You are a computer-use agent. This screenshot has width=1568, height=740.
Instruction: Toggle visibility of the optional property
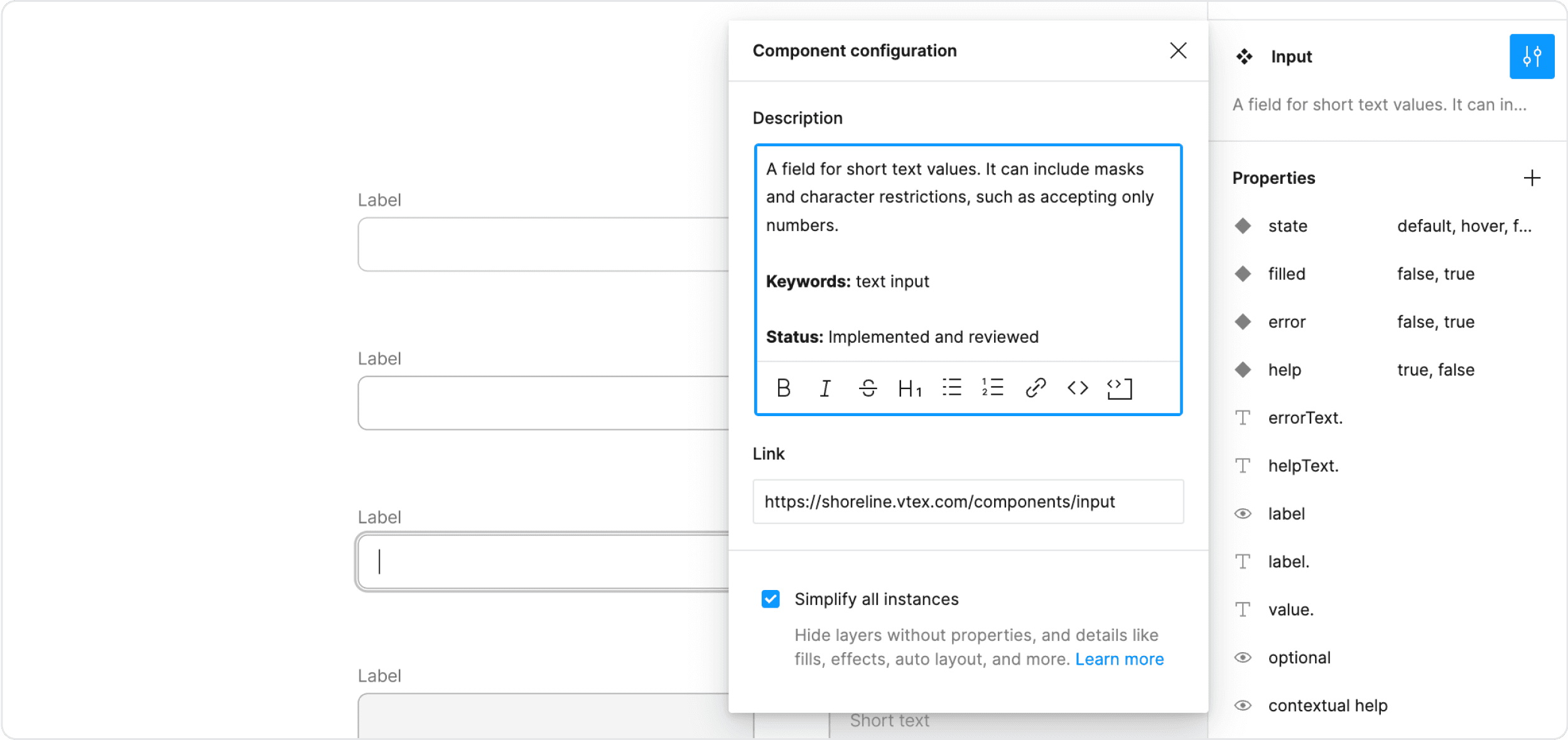(1244, 657)
